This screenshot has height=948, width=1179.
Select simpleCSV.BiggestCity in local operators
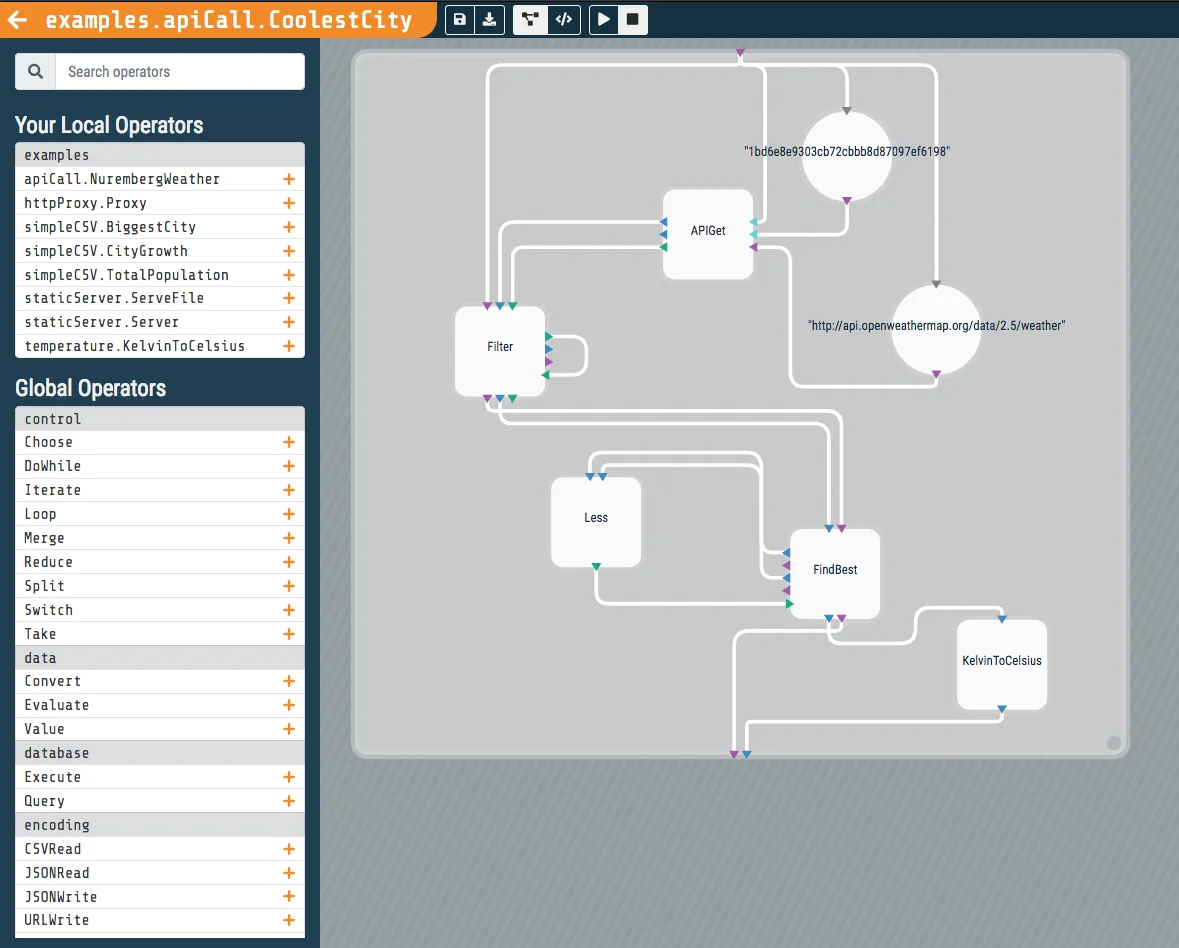pos(110,227)
